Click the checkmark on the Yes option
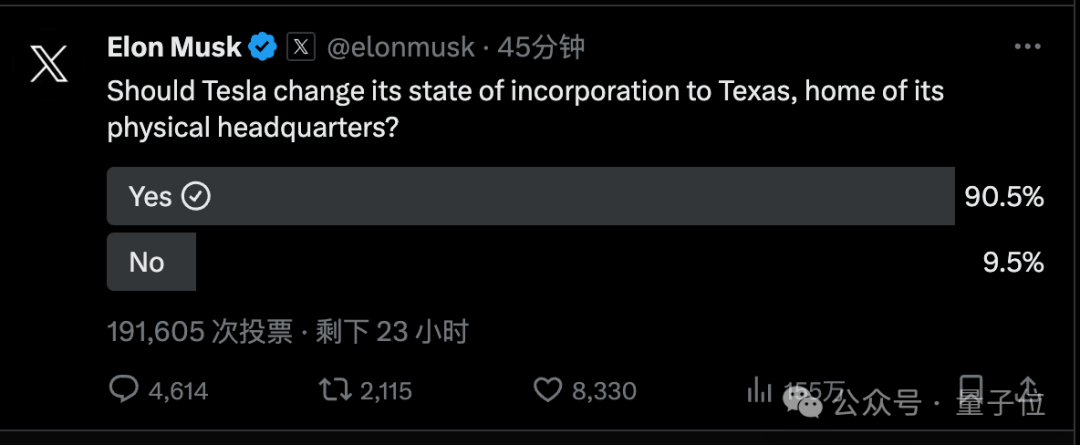1080x445 pixels. click(196, 197)
